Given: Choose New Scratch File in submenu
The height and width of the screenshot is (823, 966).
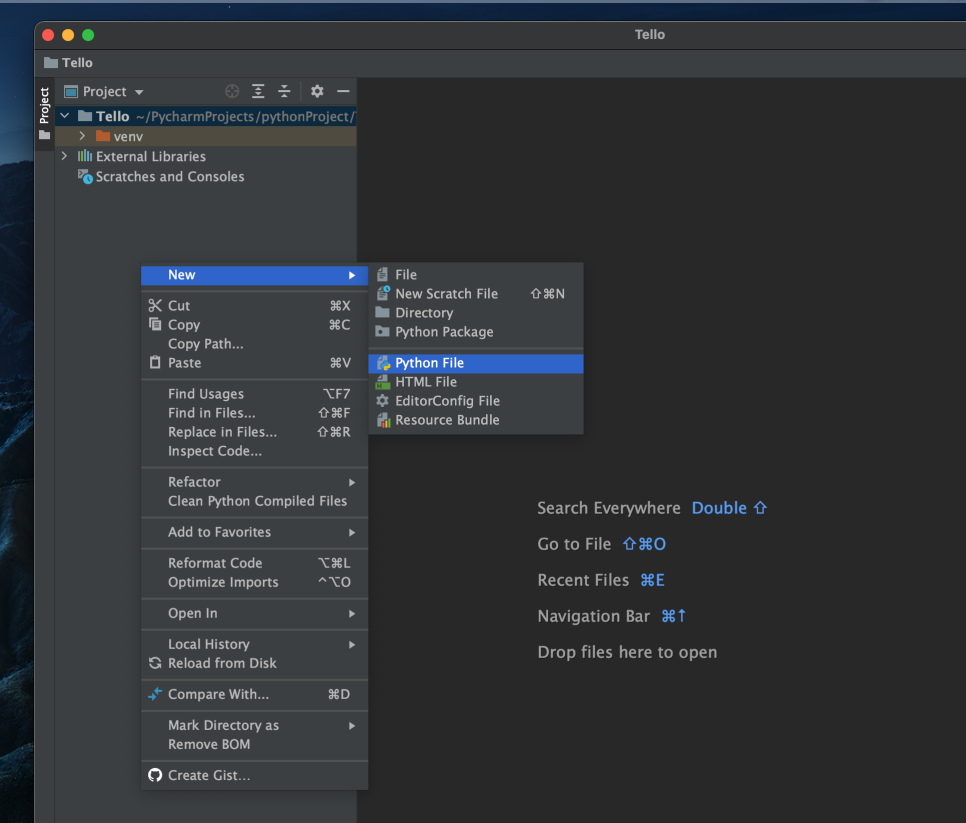Looking at the screenshot, I should point(476,294).
